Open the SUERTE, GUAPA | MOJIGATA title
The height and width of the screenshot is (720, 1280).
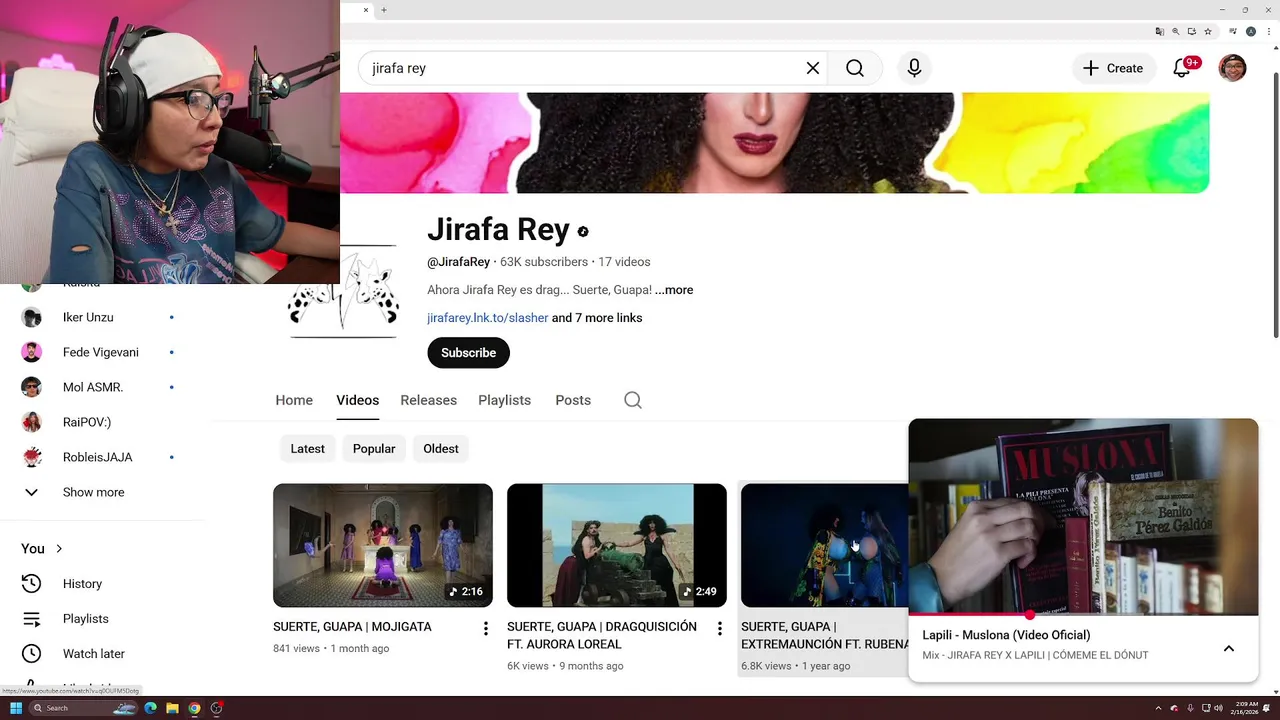point(352,627)
